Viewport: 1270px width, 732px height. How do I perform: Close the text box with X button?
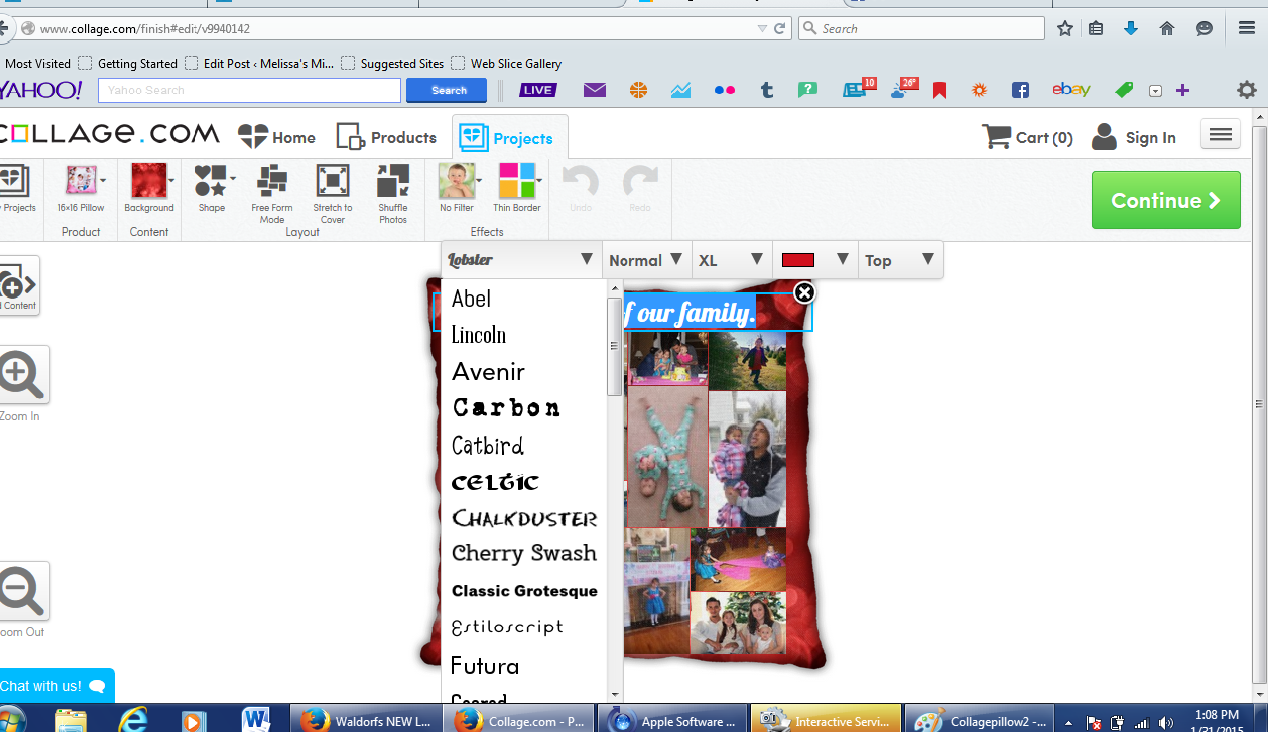[x=804, y=292]
